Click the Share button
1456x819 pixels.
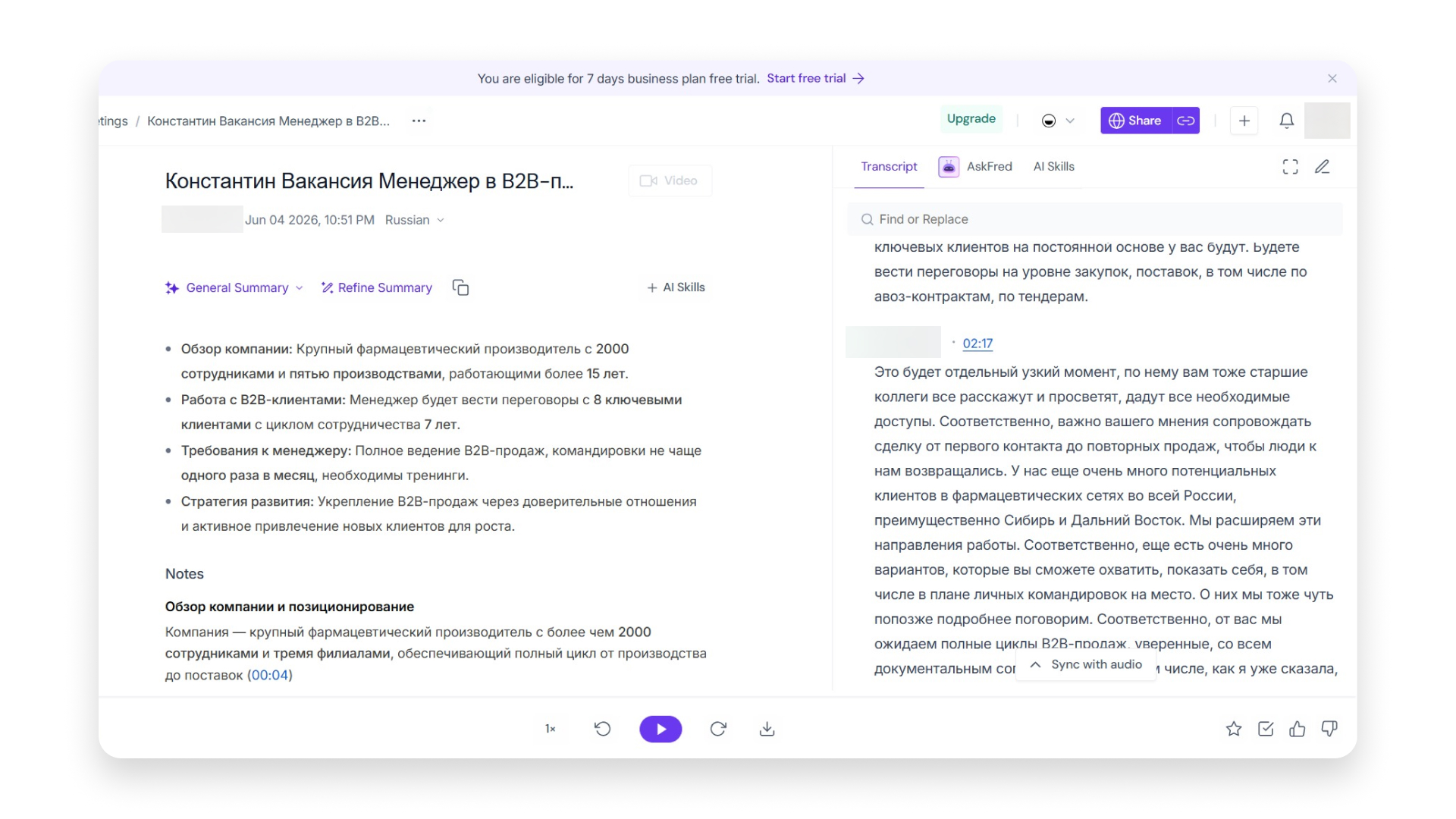click(1136, 121)
